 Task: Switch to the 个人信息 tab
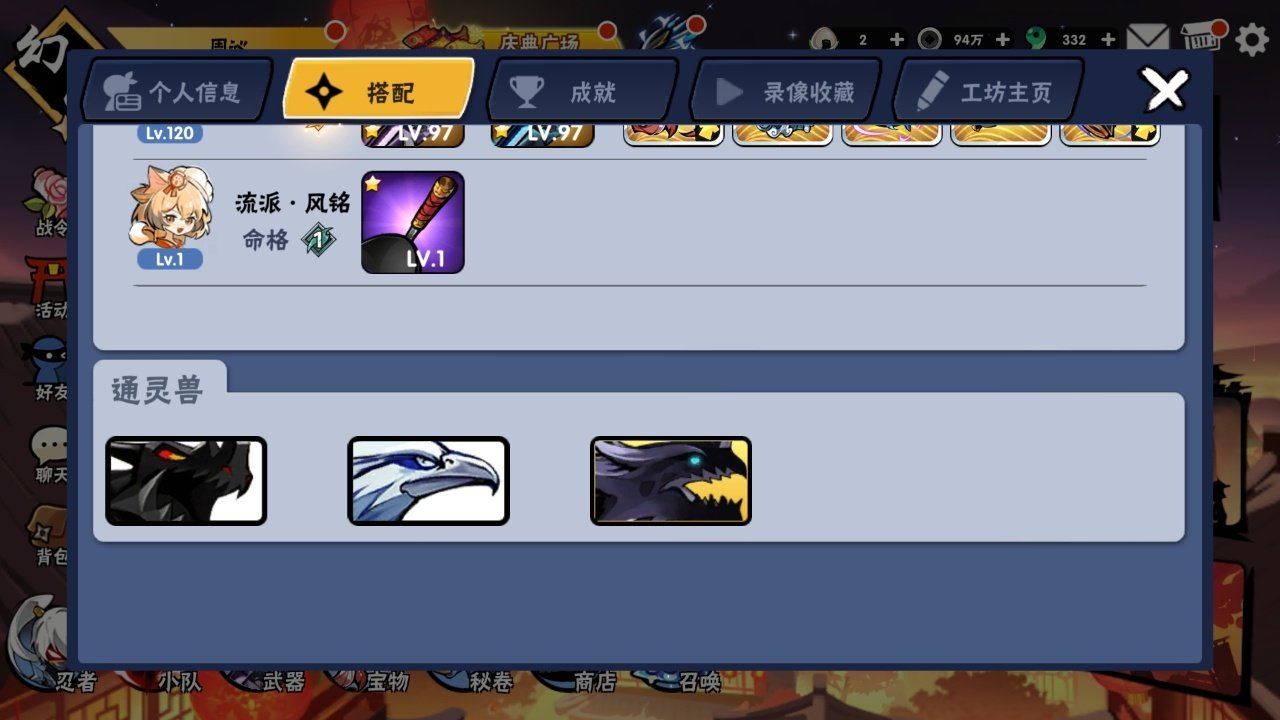(176, 91)
